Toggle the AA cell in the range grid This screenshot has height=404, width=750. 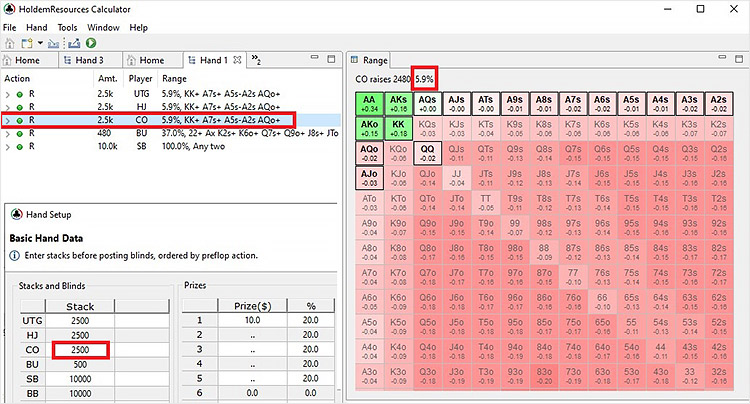click(369, 102)
